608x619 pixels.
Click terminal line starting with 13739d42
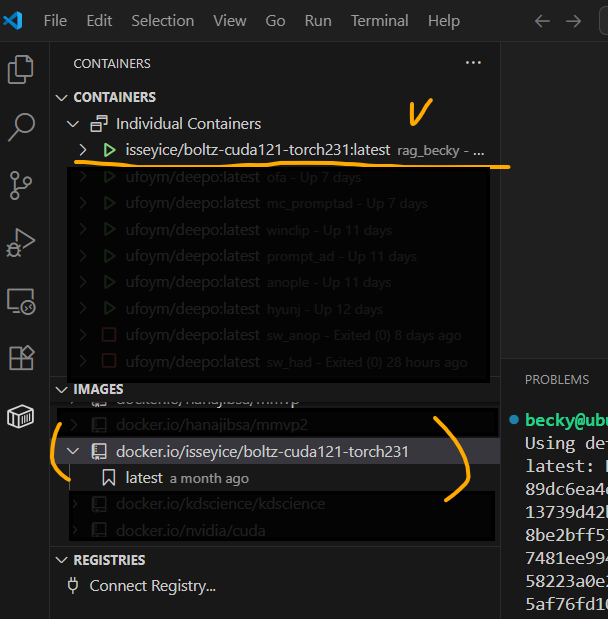pyautogui.click(x=566, y=512)
